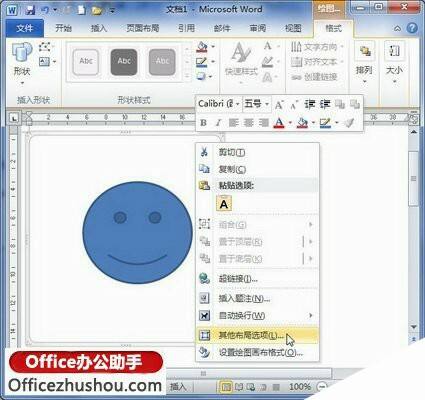Choose 插入题注(N)... from the context menu
This screenshot has width=425, height=400.
click(x=257, y=298)
